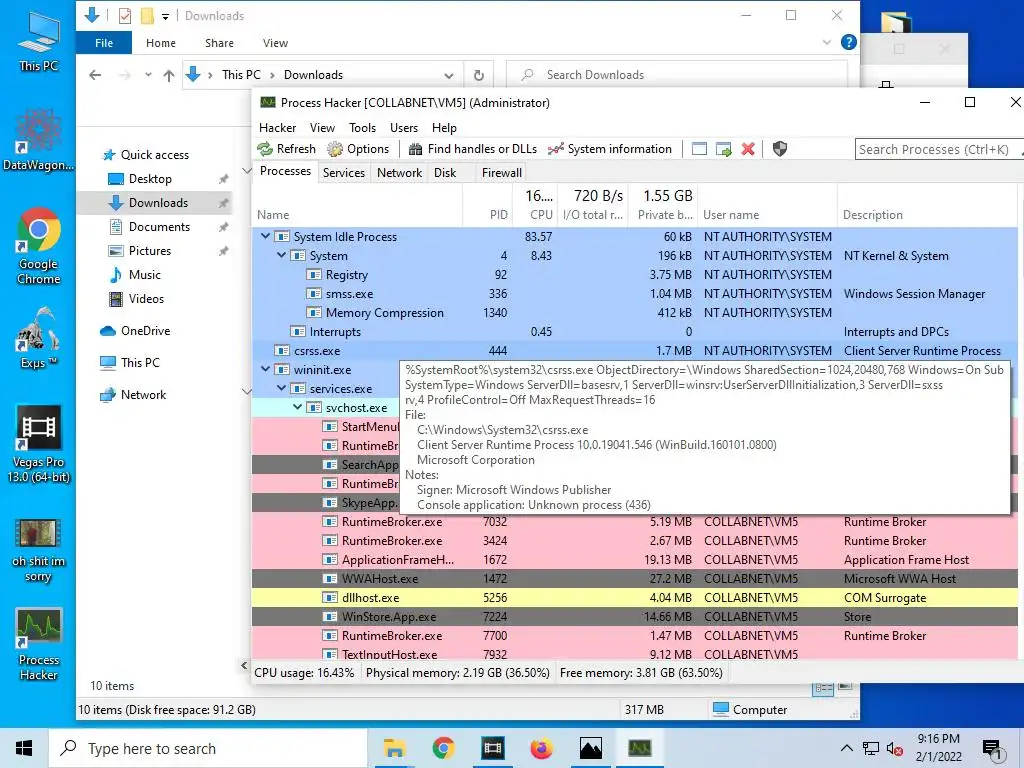Open Firefox from the taskbar
The width and height of the screenshot is (1024, 768).
pos(541,748)
